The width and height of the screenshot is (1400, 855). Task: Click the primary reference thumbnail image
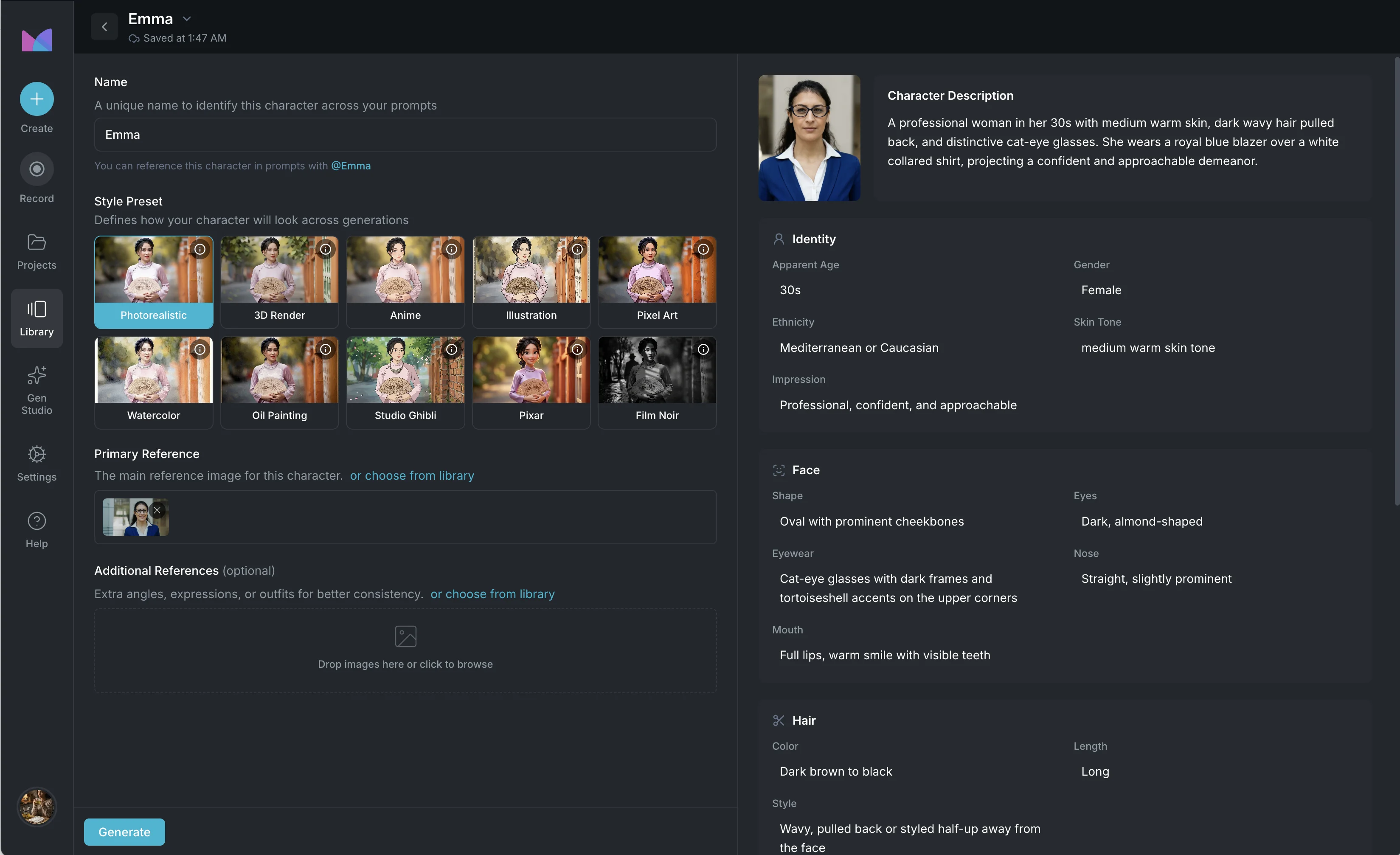[135, 517]
